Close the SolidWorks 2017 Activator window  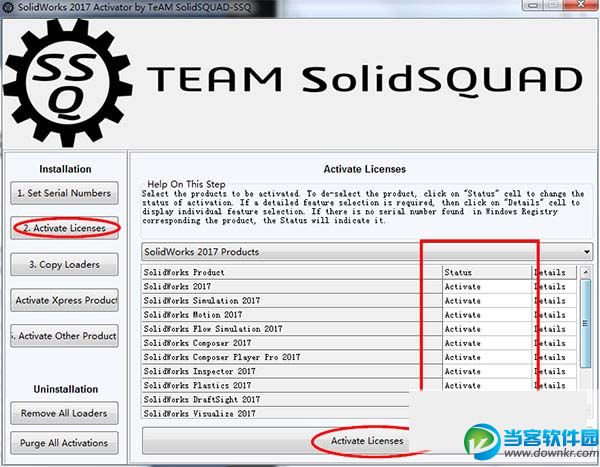580,5
